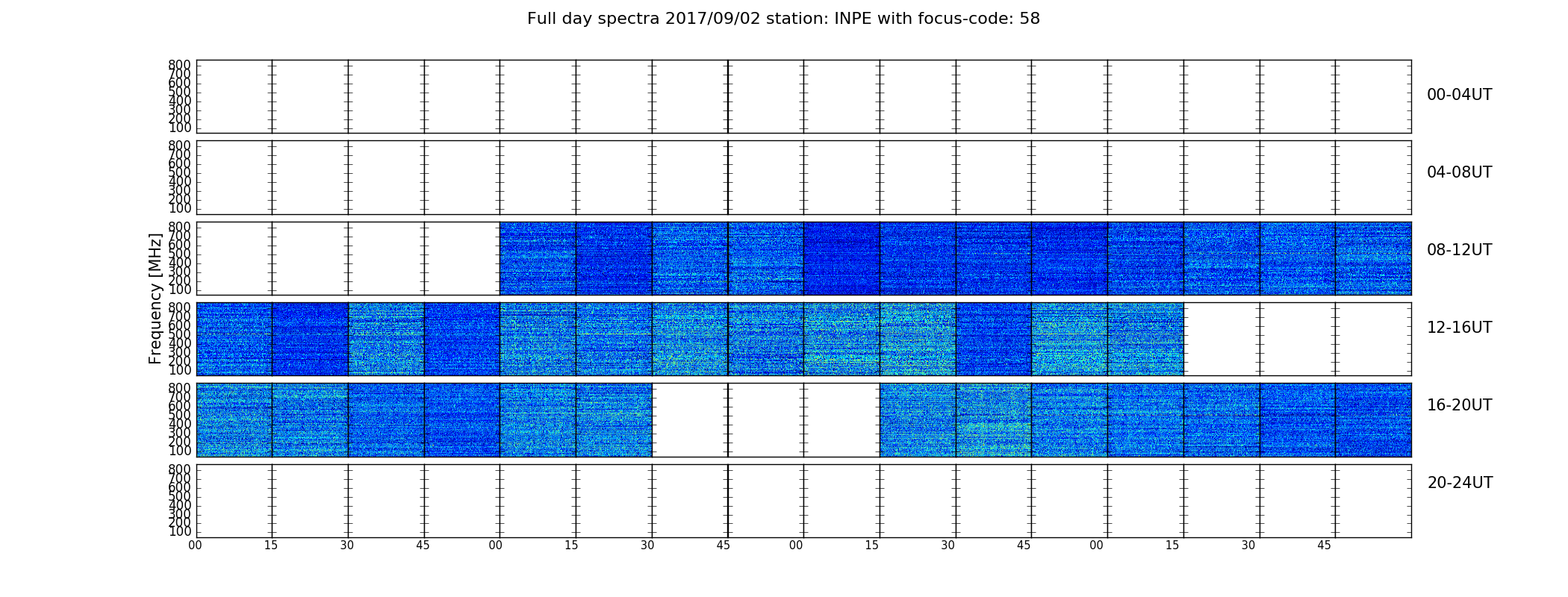
Task: Click the "800" tick in the 04-08UT panel
Action: 180,146
